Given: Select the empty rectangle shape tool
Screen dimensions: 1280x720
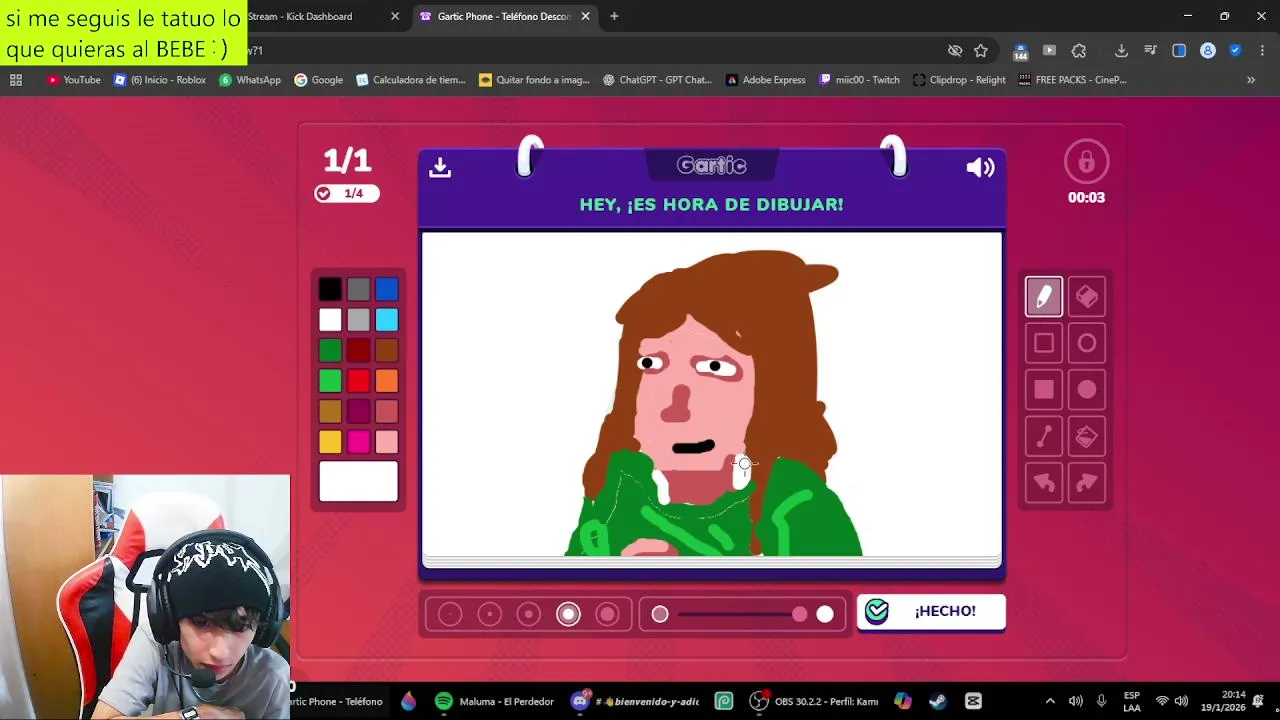Looking at the screenshot, I should [x=1043, y=343].
